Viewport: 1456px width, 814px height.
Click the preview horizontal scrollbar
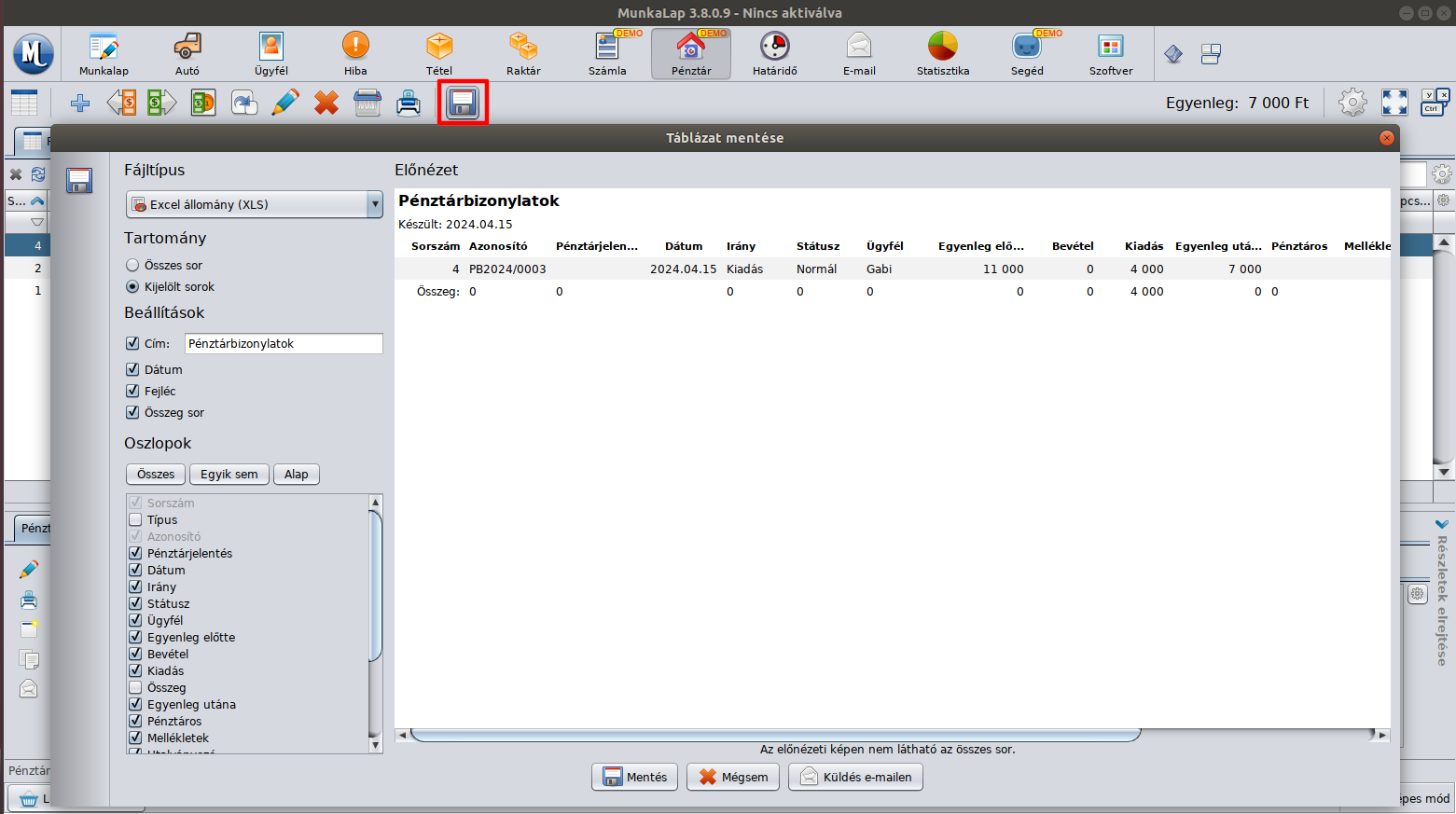coord(774,736)
